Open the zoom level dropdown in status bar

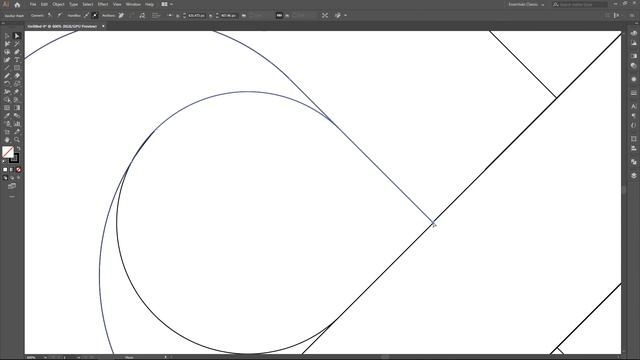coord(45,358)
